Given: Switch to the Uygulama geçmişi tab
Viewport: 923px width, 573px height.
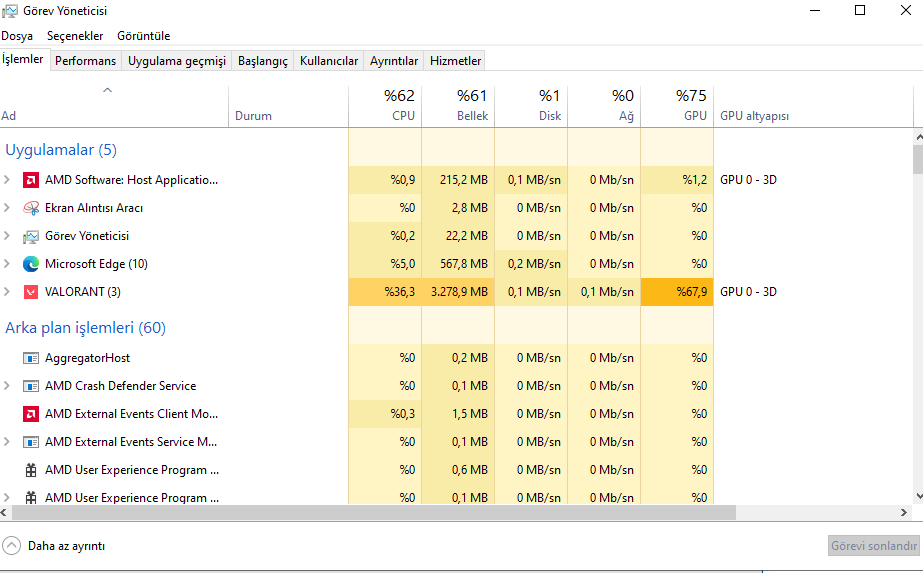Looking at the screenshot, I should [177, 61].
